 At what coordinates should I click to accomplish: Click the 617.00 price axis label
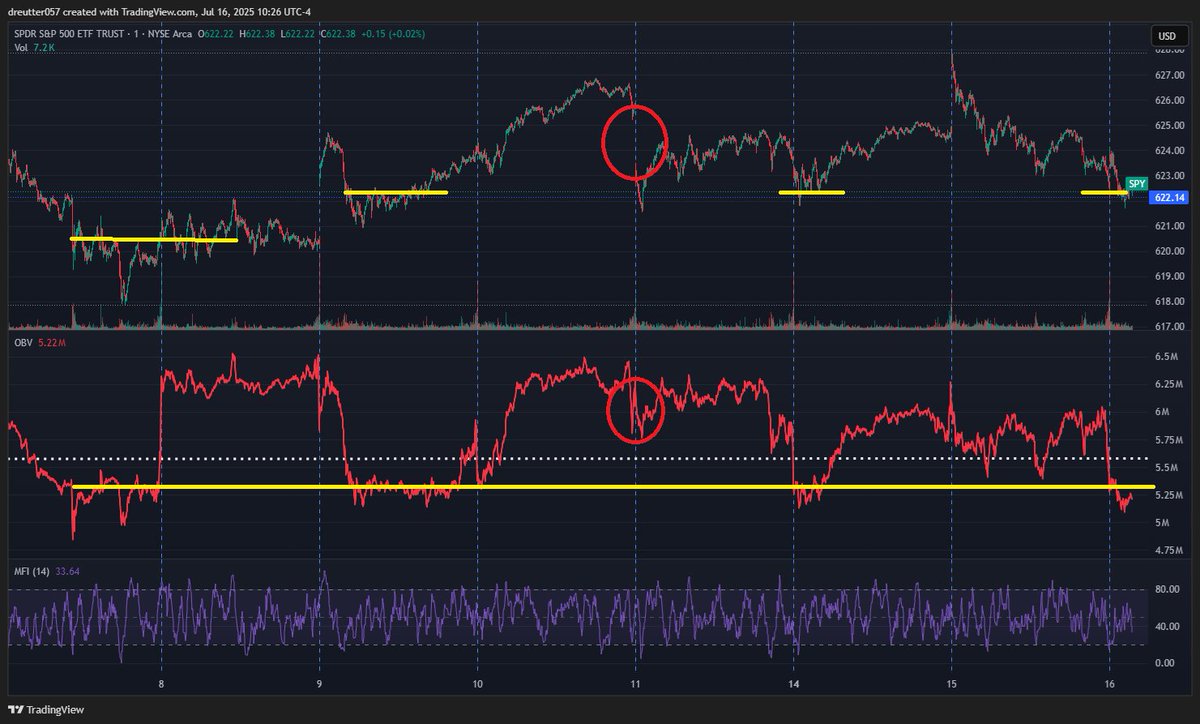tap(1169, 327)
